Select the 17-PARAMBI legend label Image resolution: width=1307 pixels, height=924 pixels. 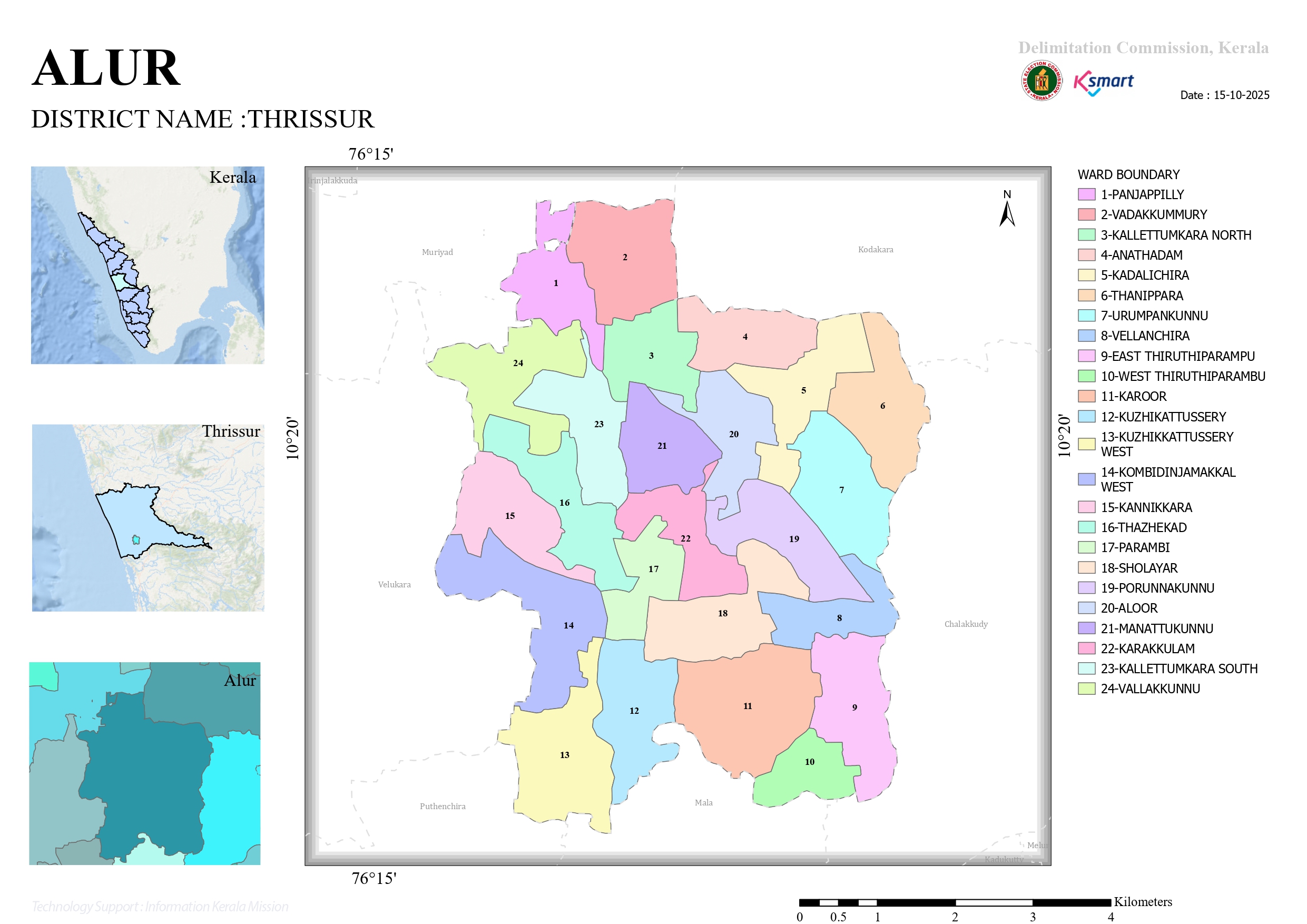pos(1135,548)
